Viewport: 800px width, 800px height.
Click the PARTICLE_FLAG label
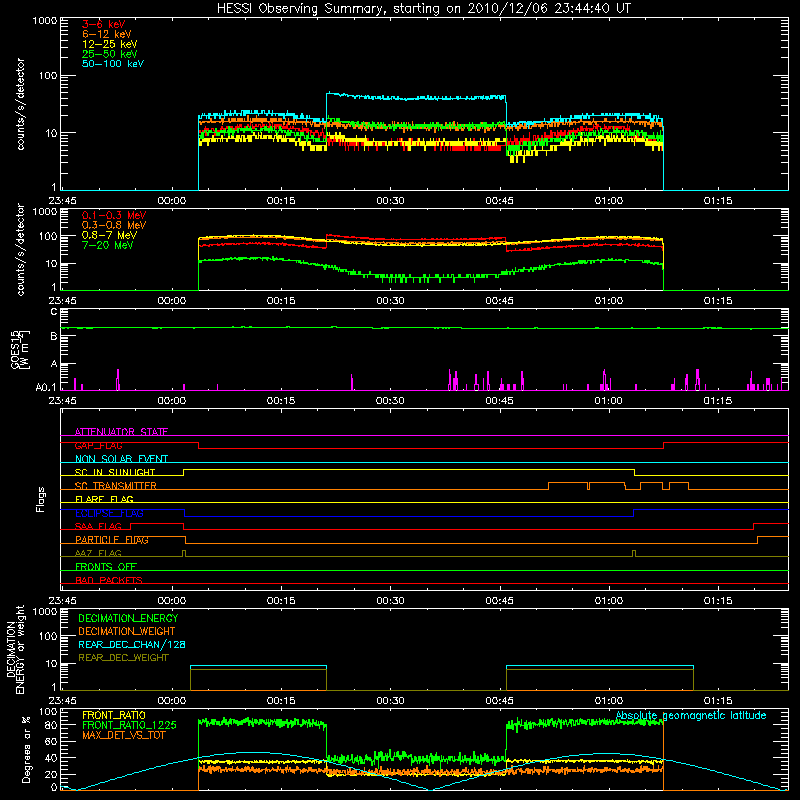click(x=112, y=540)
